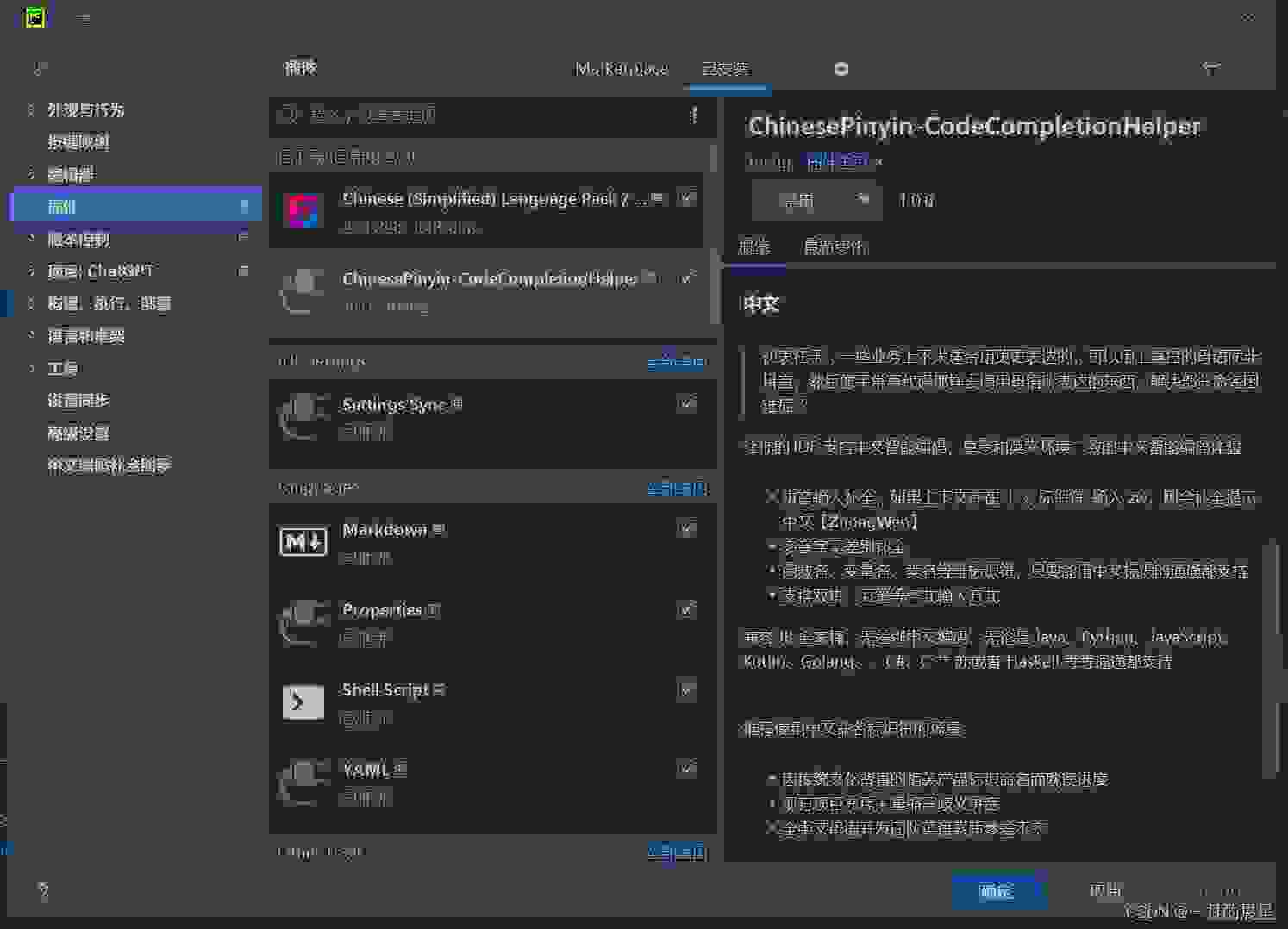Click the back navigation arrow icon
This screenshot has width=1288, height=929.
click(1211, 68)
